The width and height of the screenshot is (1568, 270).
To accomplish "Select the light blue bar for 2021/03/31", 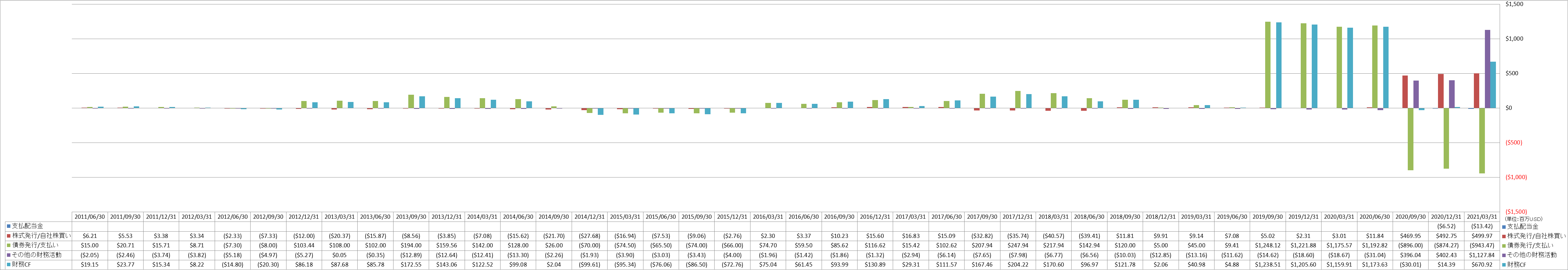I will point(1493,85).
